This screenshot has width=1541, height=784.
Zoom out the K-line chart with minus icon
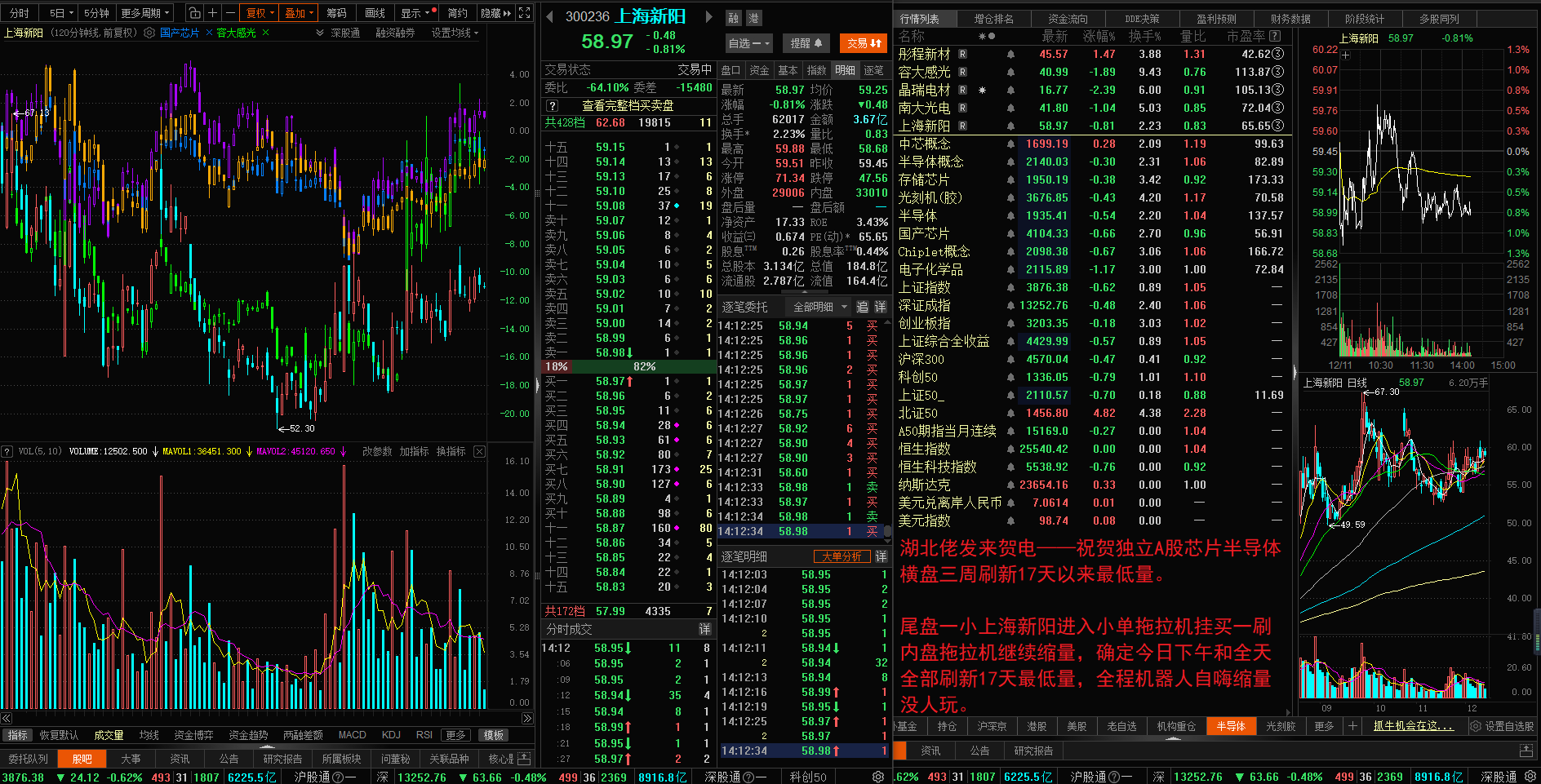pos(230,13)
